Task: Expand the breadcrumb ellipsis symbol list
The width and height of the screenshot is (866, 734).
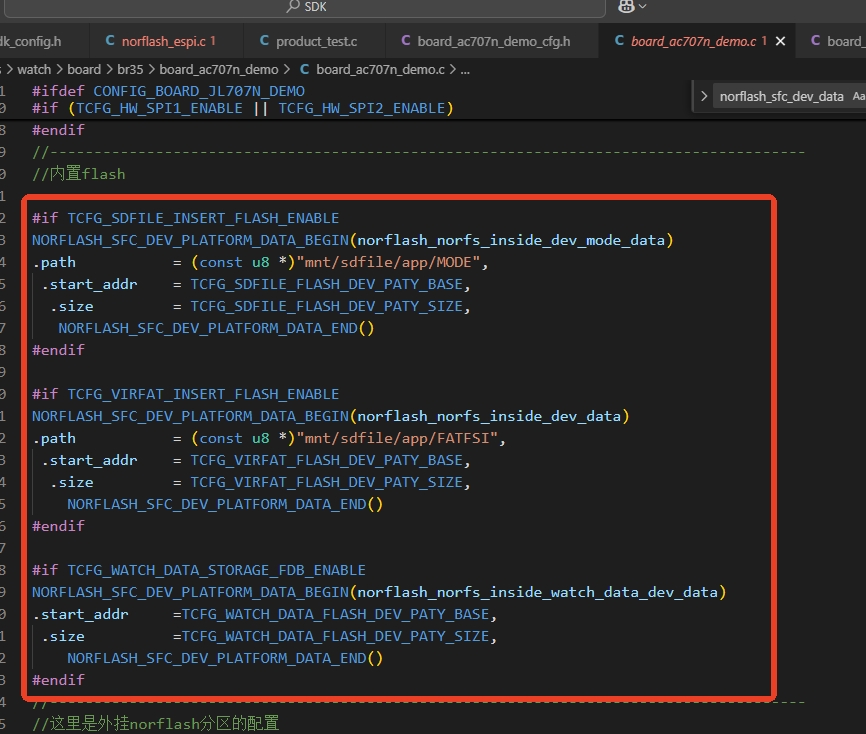Action: coord(465,70)
